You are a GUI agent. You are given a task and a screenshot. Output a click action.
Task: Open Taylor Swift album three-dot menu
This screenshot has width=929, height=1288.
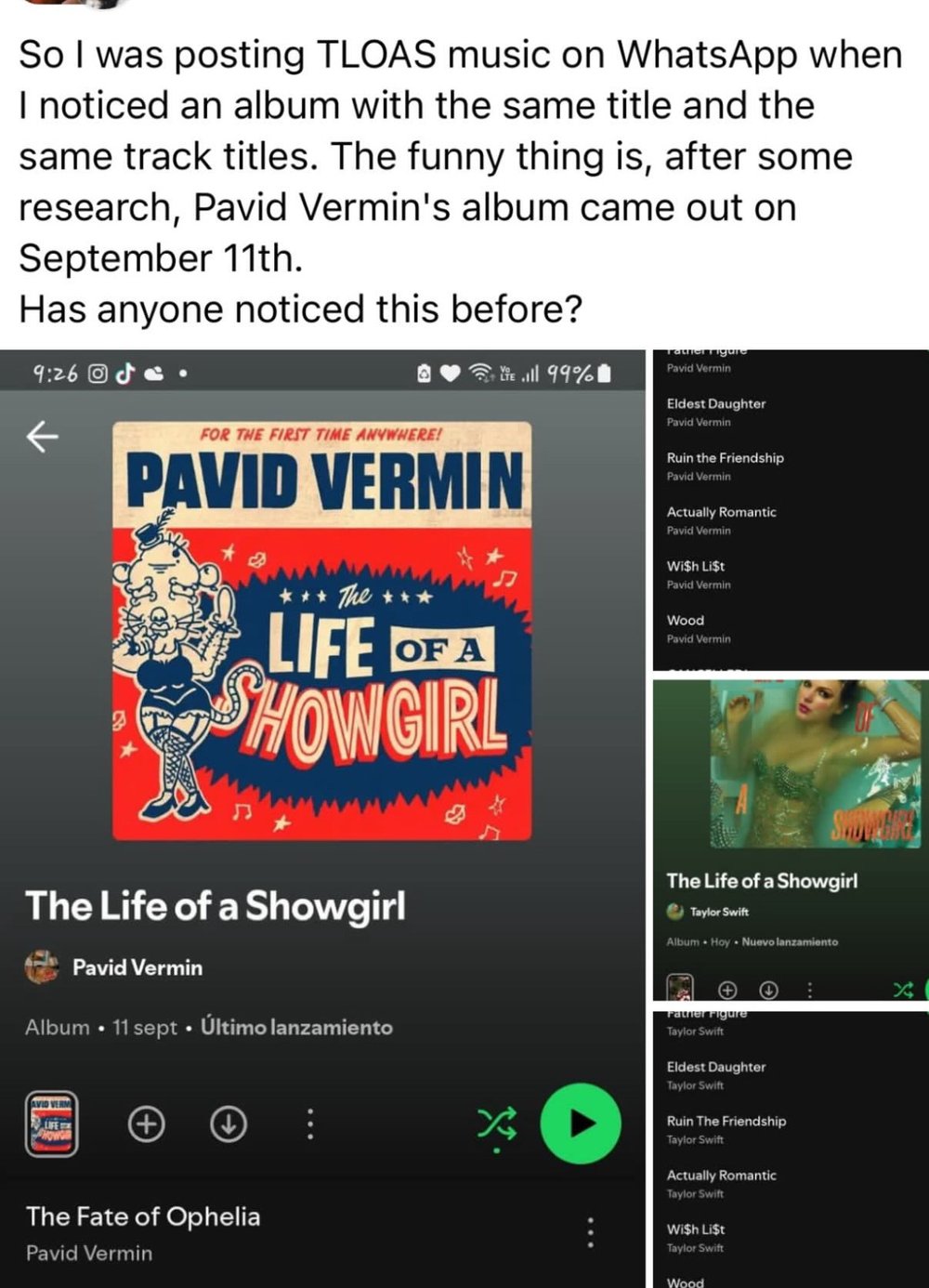(809, 990)
